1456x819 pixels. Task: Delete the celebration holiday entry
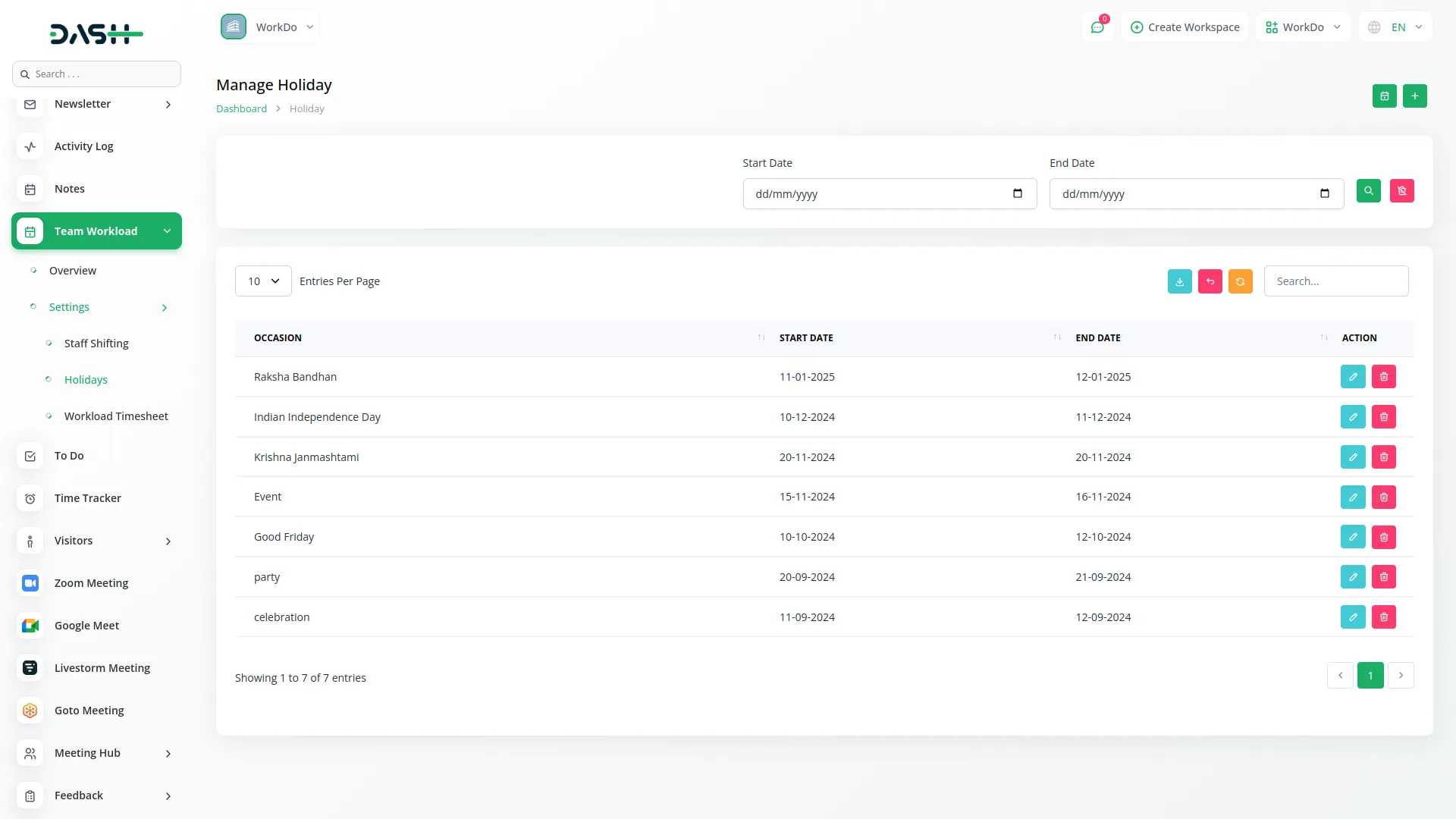[1383, 617]
